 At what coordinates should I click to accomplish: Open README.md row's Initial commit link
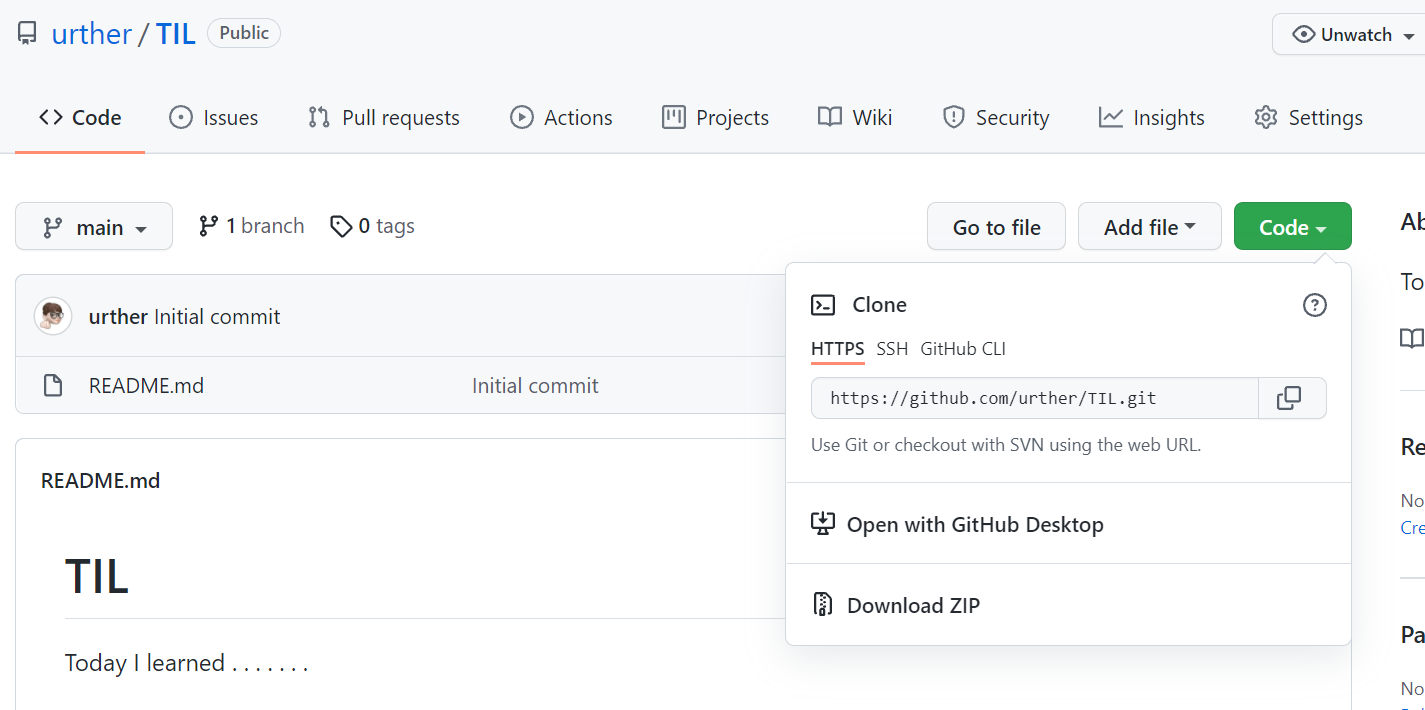pos(535,385)
